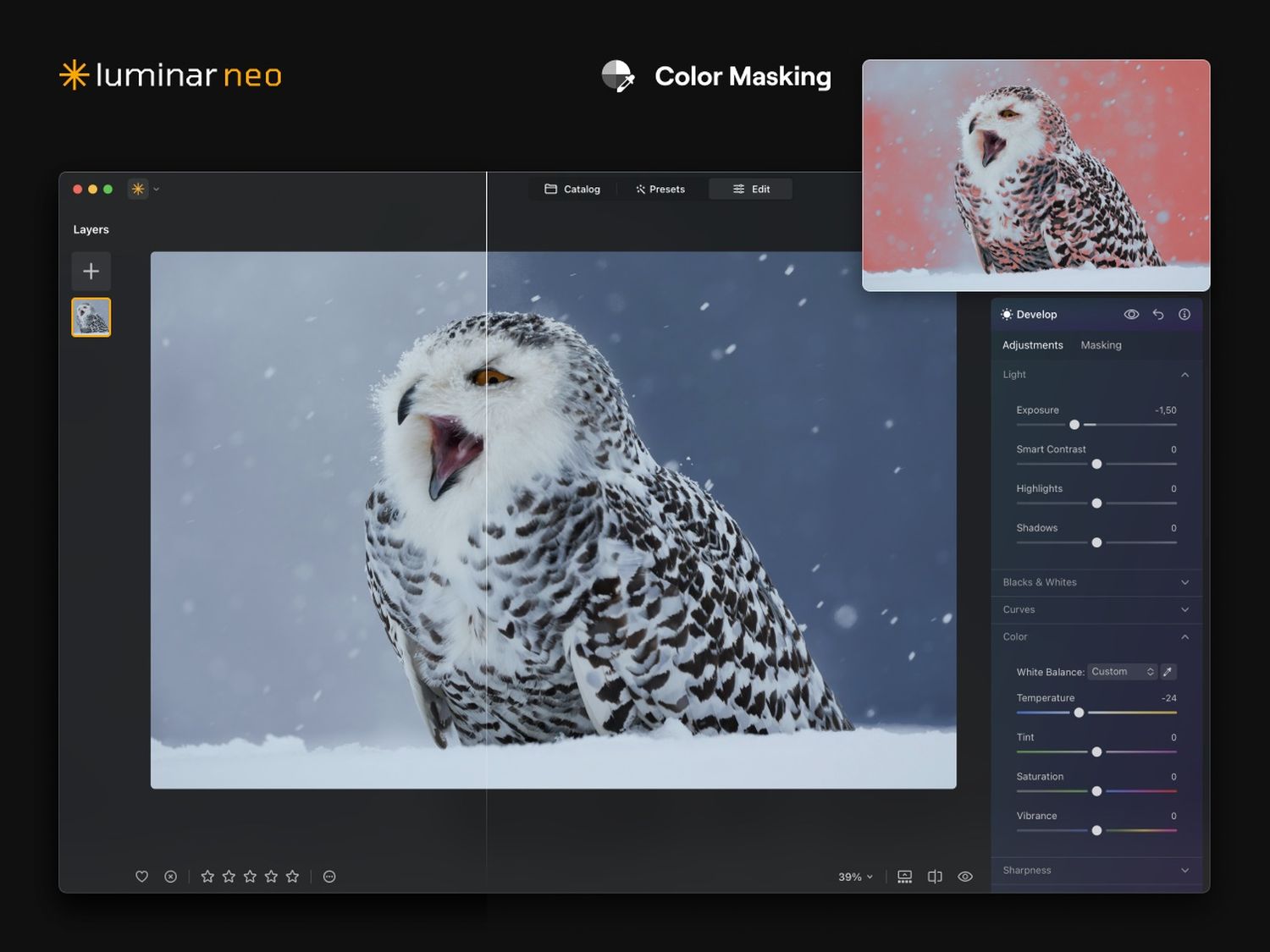This screenshot has width=1270, height=952.
Task: Click the Develop tool header
Action: pos(1096,314)
